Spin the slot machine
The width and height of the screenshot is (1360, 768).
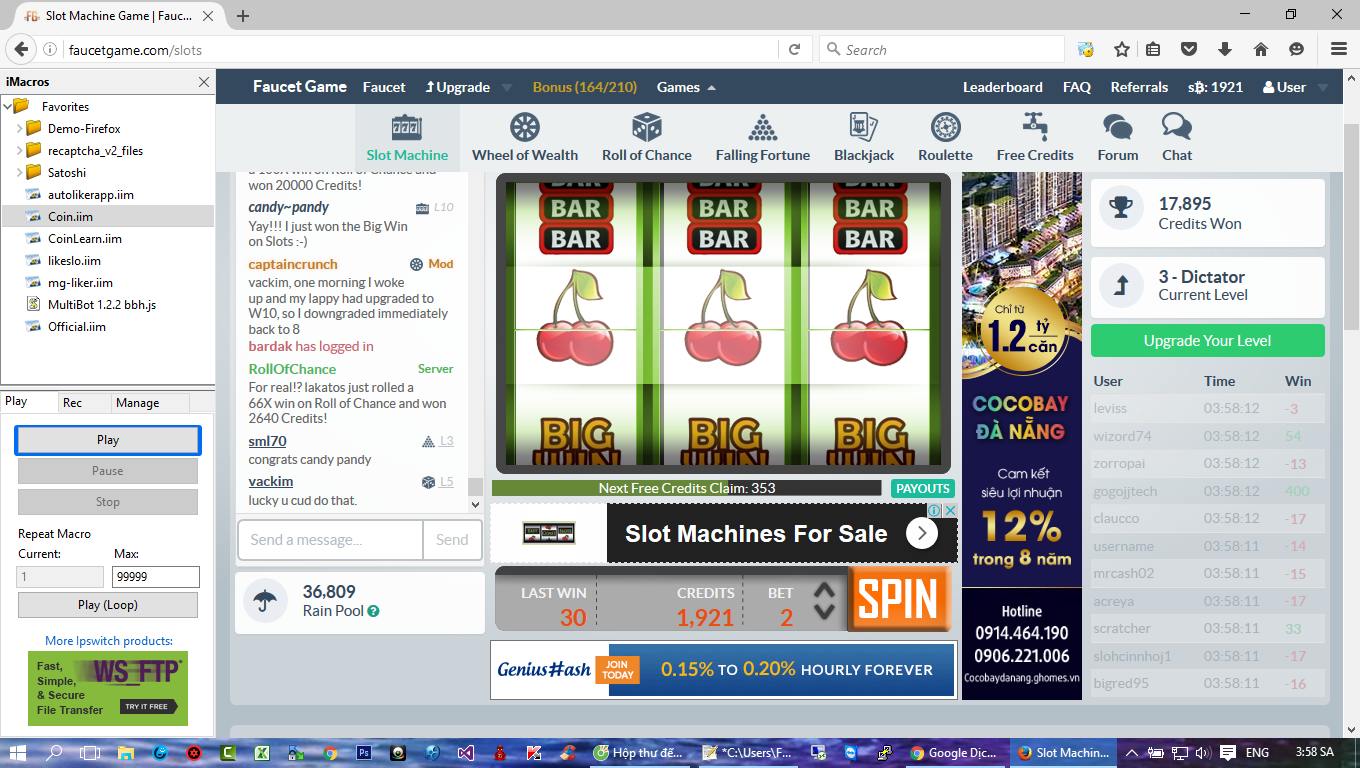coord(898,598)
